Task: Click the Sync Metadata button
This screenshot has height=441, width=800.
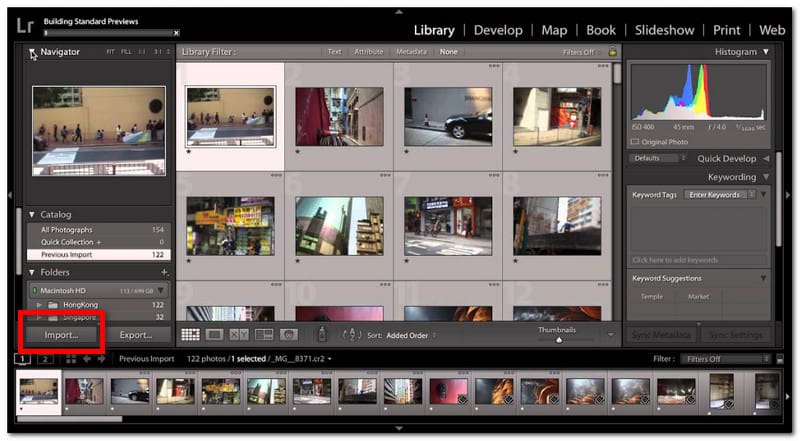Action: pyautogui.click(x=661, y=335)
